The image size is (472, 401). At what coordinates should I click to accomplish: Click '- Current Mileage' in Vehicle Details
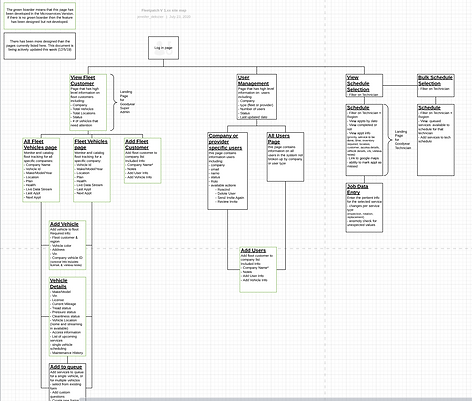click(63, 304)
